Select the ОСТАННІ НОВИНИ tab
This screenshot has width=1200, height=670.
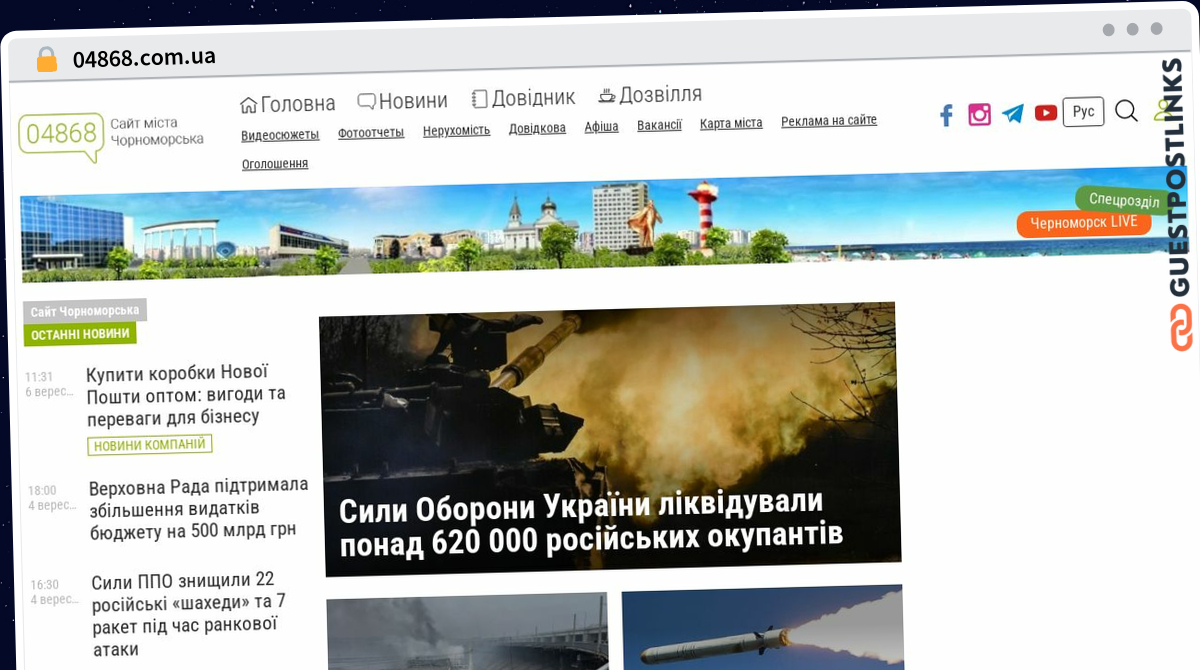pos(80,334)
